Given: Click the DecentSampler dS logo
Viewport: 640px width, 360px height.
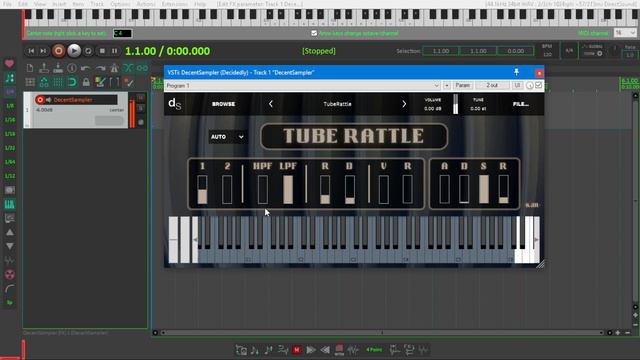Looking at the screenshot, I should pyautogui.click(x=175, y=104).
